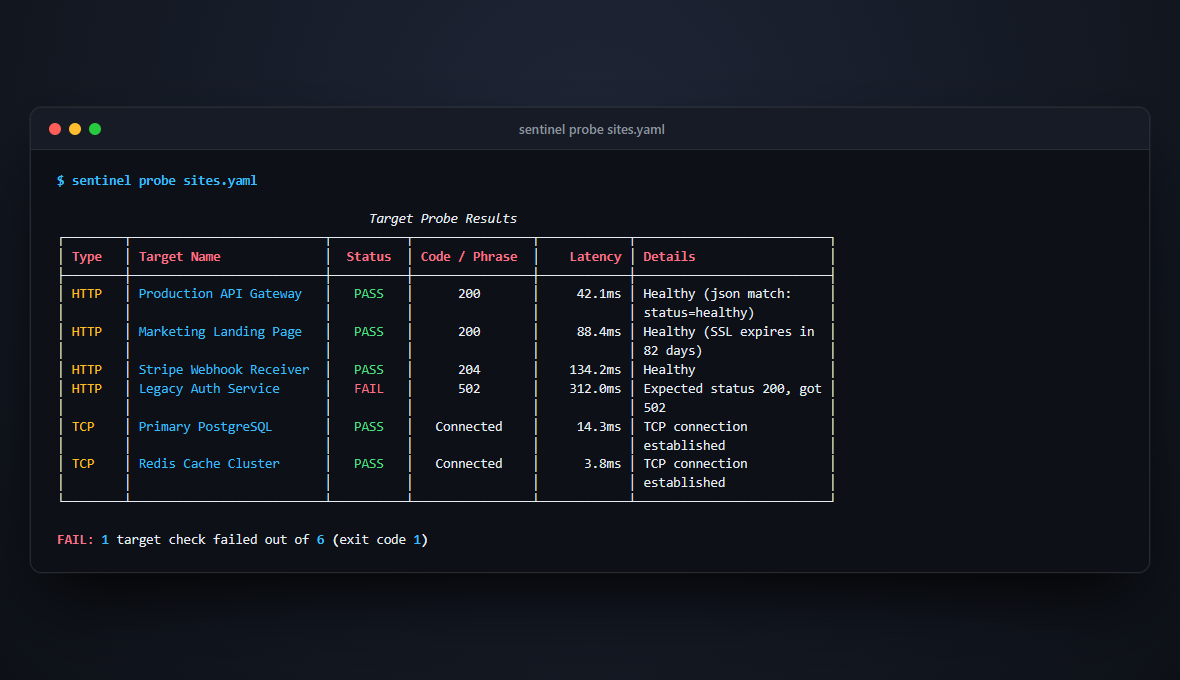Click HTTP type in Marketing Landing Page row

coord(87,332)
